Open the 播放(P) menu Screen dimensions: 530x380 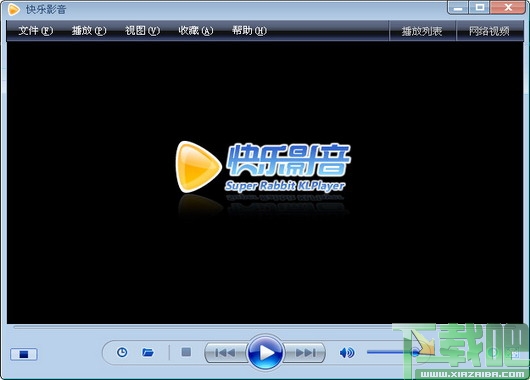89,31
